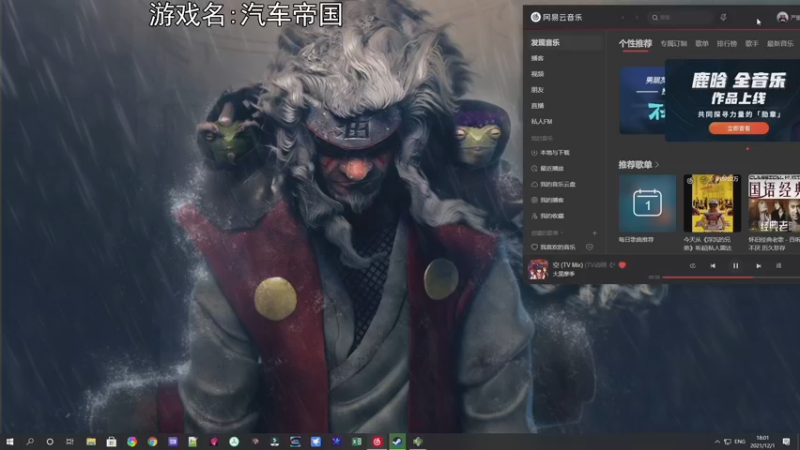Open the 国语经典 playlist cover

[774, 203]
